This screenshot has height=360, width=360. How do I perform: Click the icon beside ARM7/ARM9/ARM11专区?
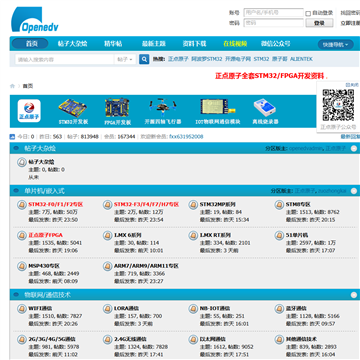(x=108, y=266)
